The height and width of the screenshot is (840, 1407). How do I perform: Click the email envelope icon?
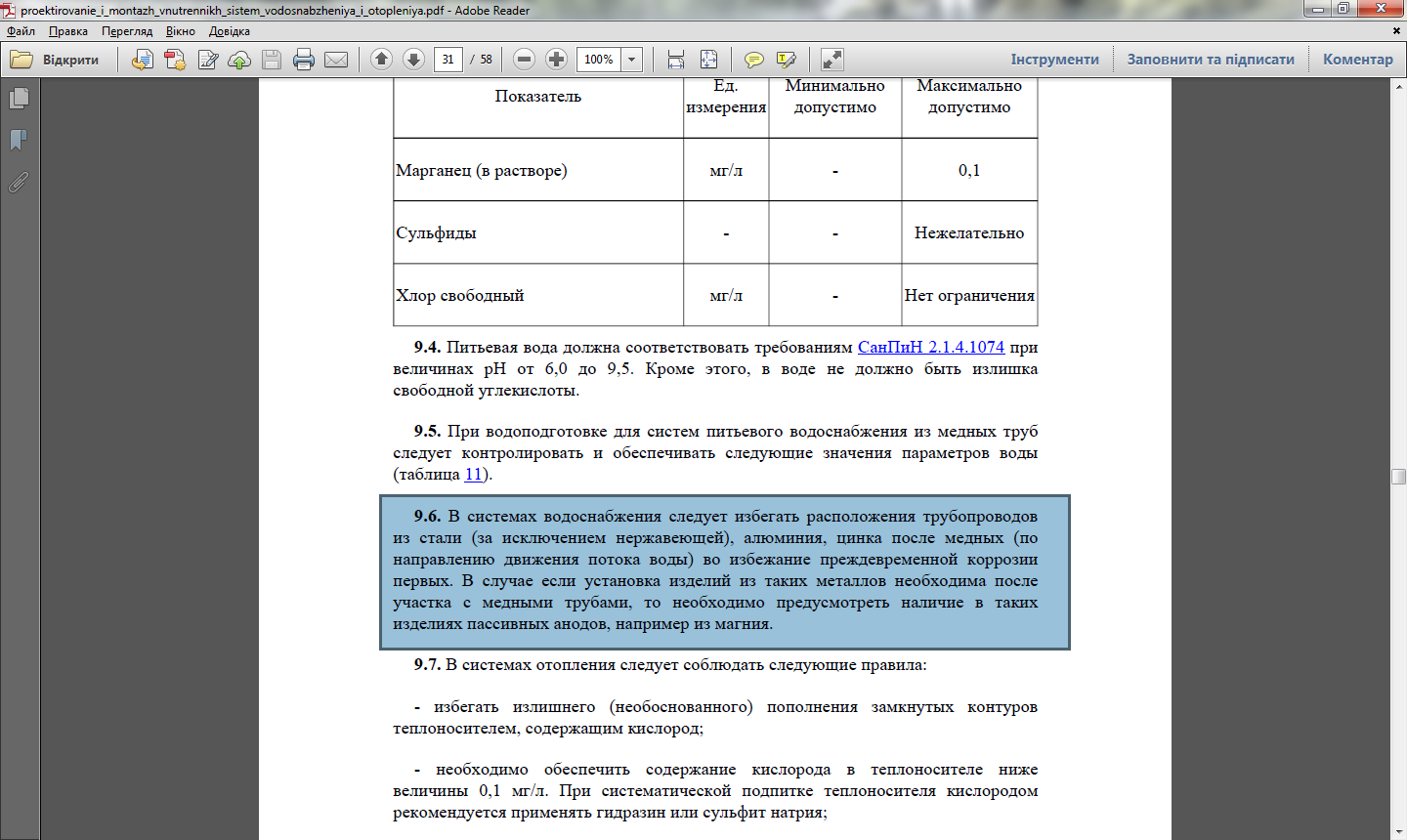(x=336, y=60)
